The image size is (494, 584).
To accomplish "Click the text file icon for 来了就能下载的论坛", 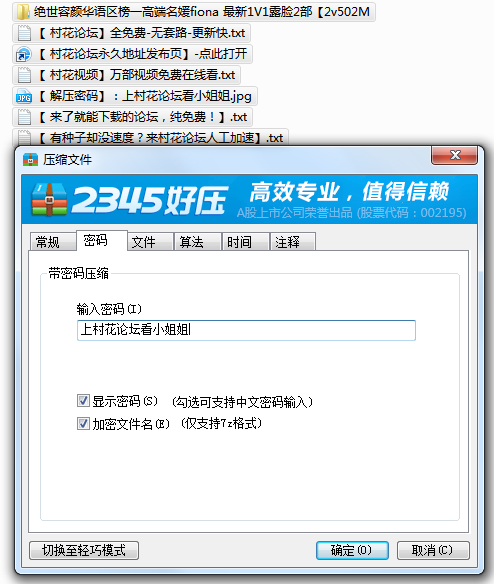I will 24,117.
